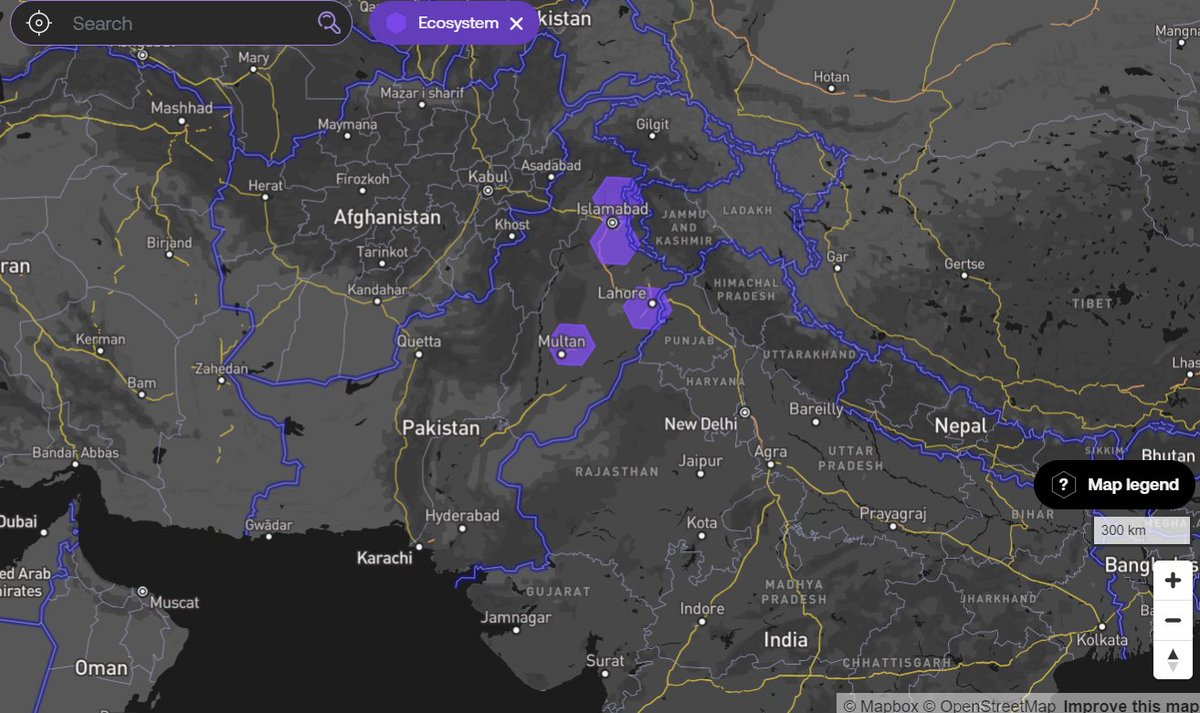Click the Gilgit city label

tap(651, 125)
